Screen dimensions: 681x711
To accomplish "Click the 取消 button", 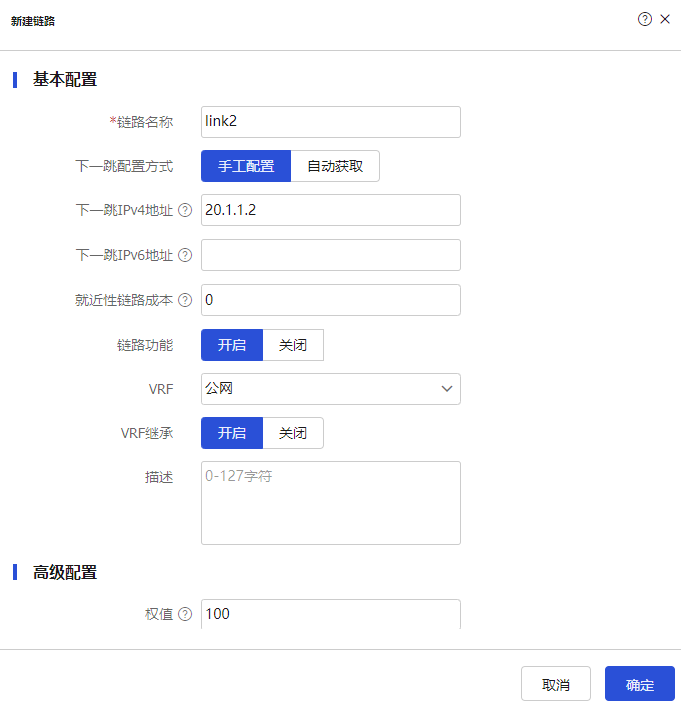I will (x=556, y=684).
